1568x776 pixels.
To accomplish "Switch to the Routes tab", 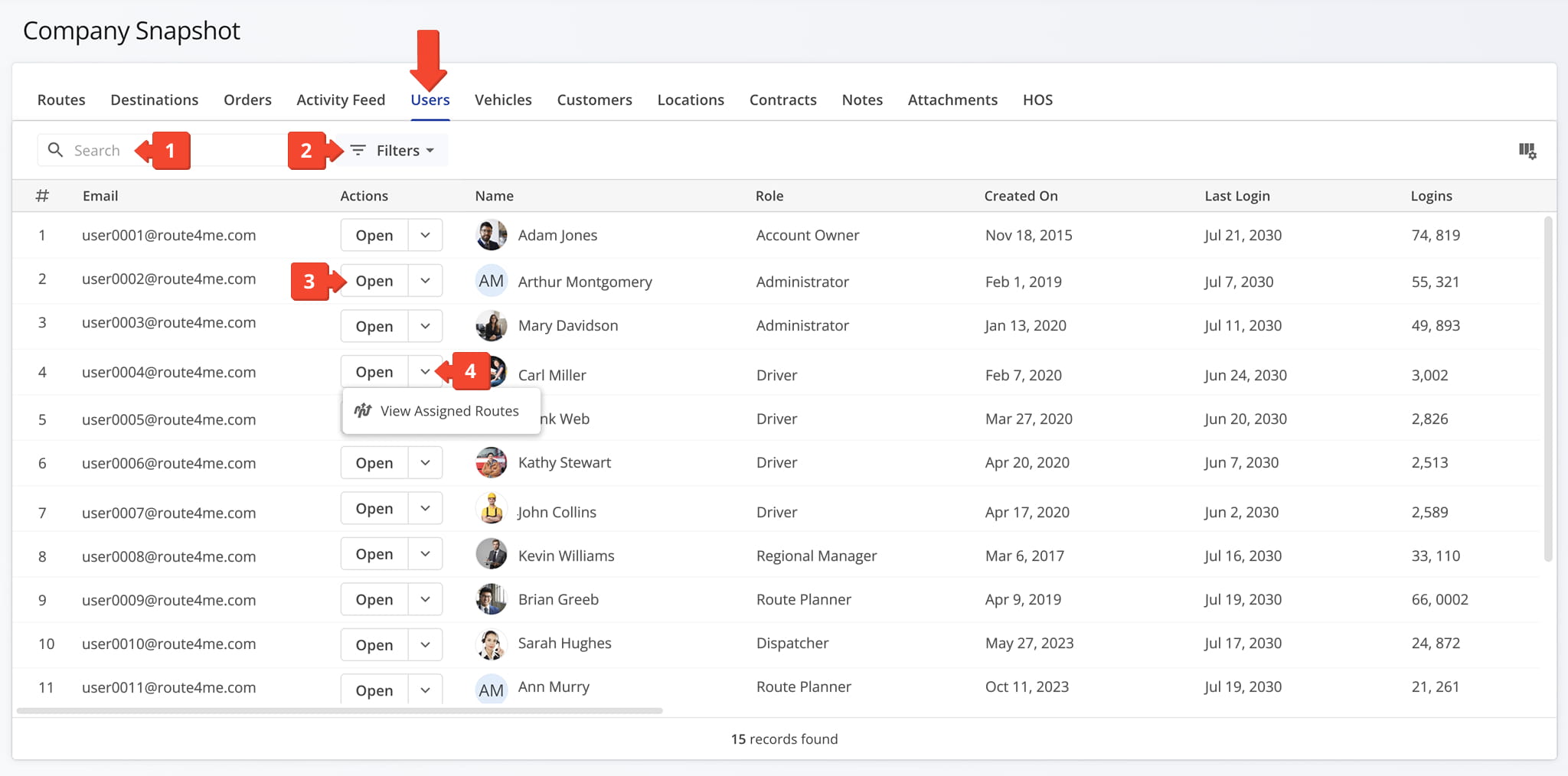I will pos(61,99).
